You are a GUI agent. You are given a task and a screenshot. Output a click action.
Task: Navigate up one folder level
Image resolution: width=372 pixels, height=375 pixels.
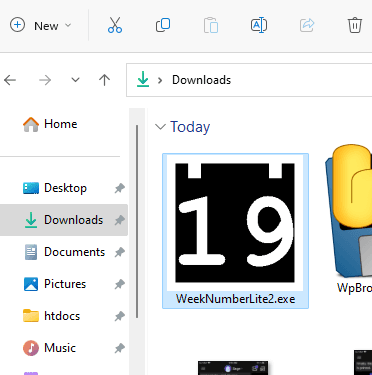point(104,80)
